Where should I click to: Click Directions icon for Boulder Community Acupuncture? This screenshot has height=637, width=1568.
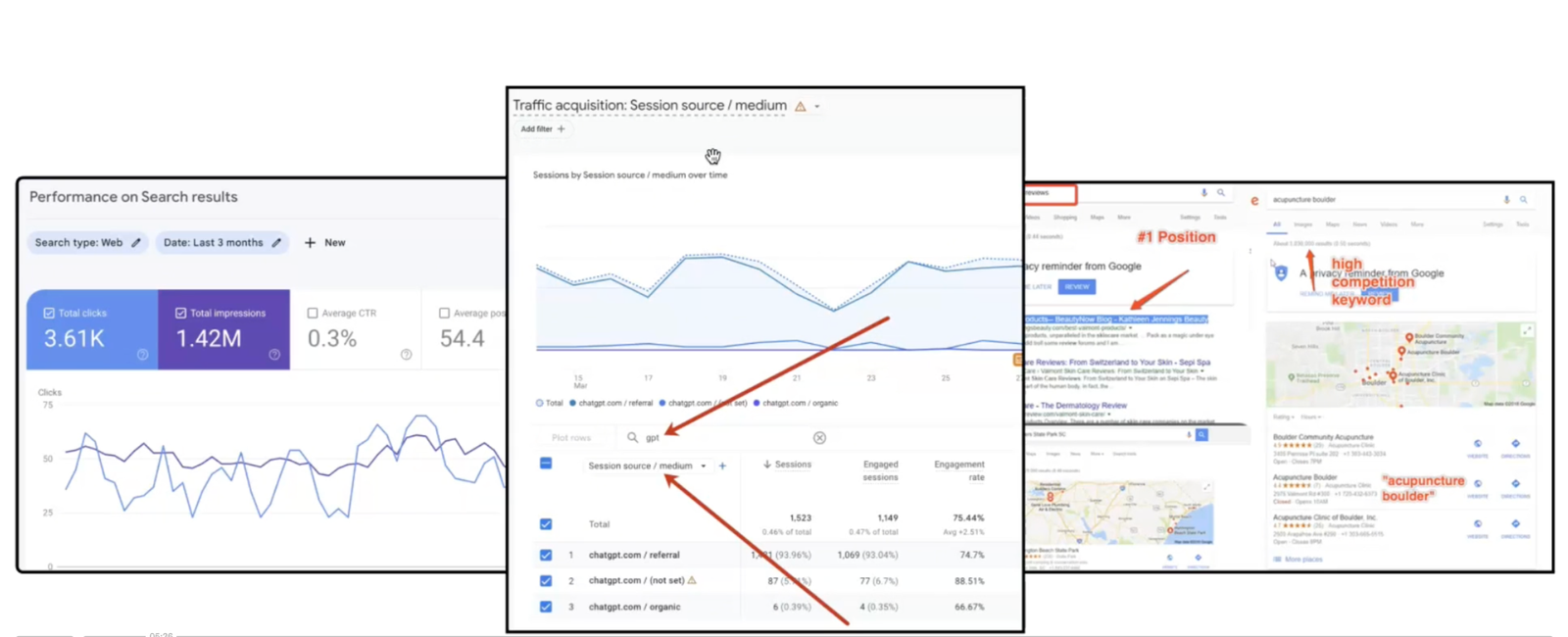1515,444
